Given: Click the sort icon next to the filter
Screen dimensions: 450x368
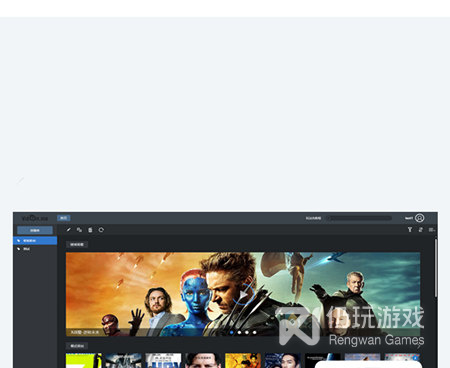Looking at the screenshot, I should (x=421, y=229).
